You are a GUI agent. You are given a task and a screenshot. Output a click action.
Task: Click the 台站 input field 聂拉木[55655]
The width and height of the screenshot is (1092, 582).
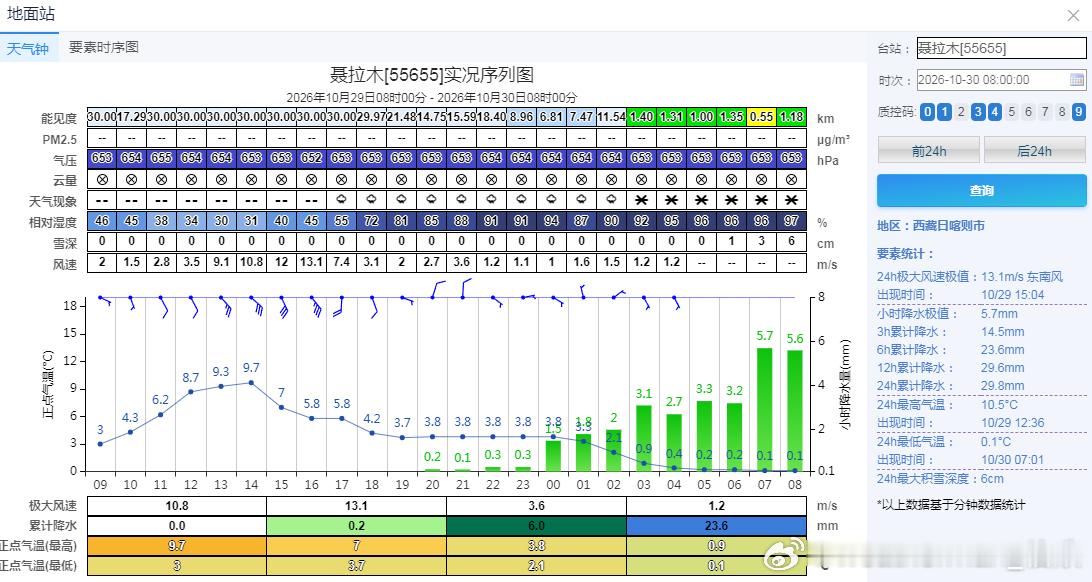click(1001, 48)
